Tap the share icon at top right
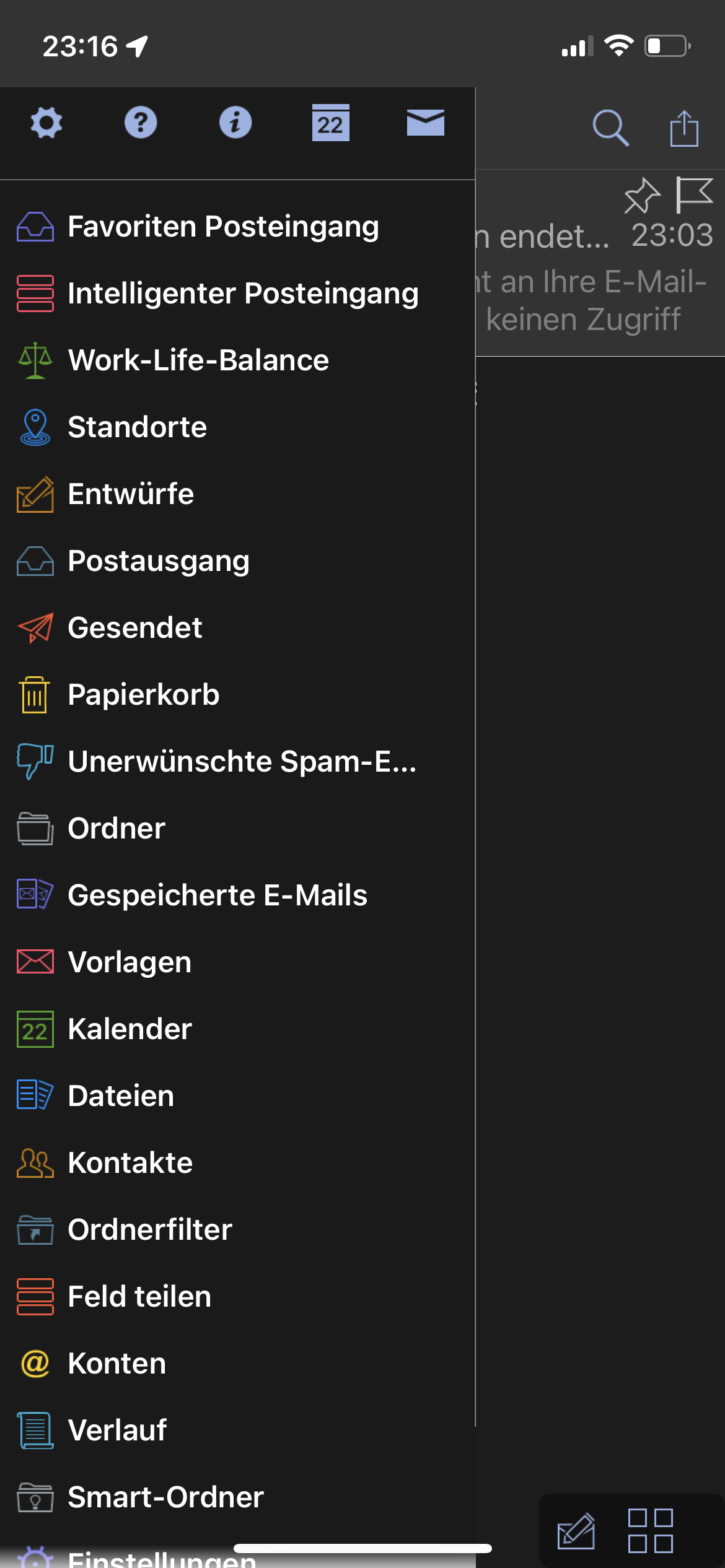 coord(684,128)
